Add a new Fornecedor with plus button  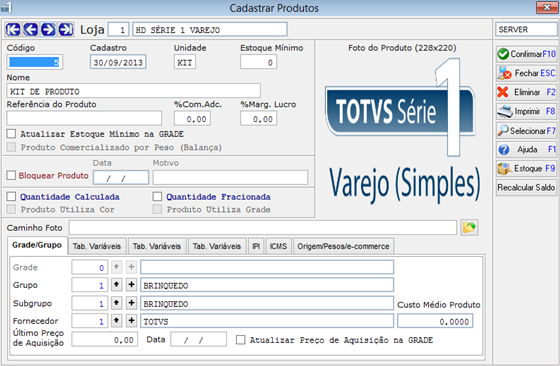131,320
